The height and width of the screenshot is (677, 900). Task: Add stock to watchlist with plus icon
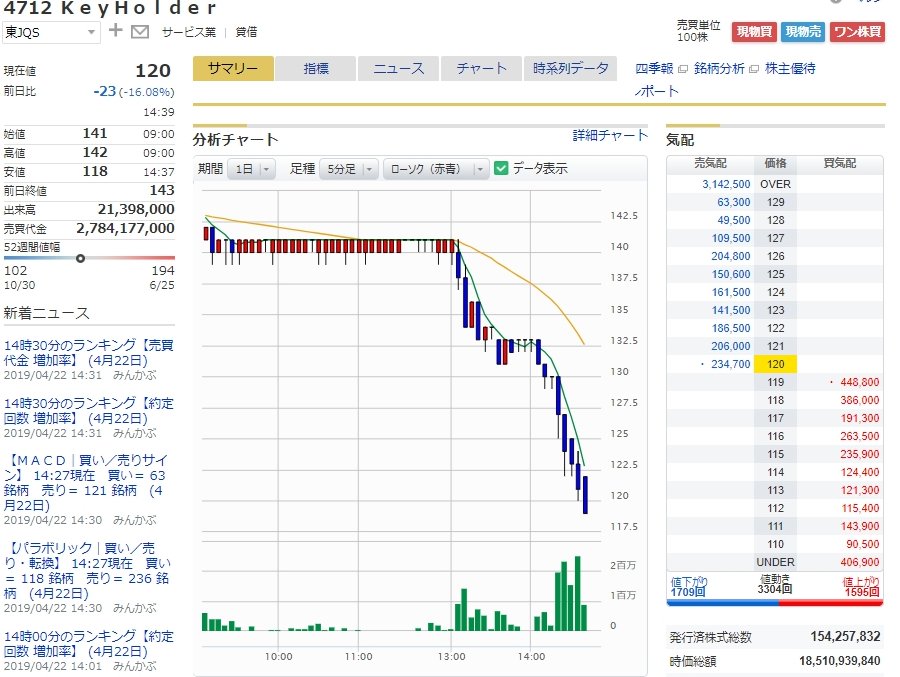coord(115,30)
